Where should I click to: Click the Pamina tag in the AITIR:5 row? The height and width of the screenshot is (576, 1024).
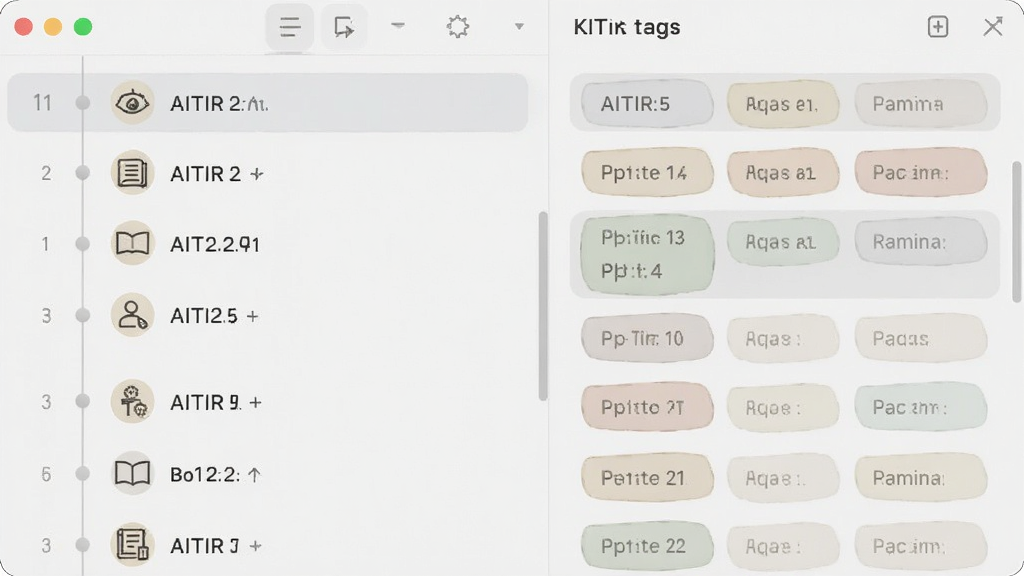(x=921, y=103)
